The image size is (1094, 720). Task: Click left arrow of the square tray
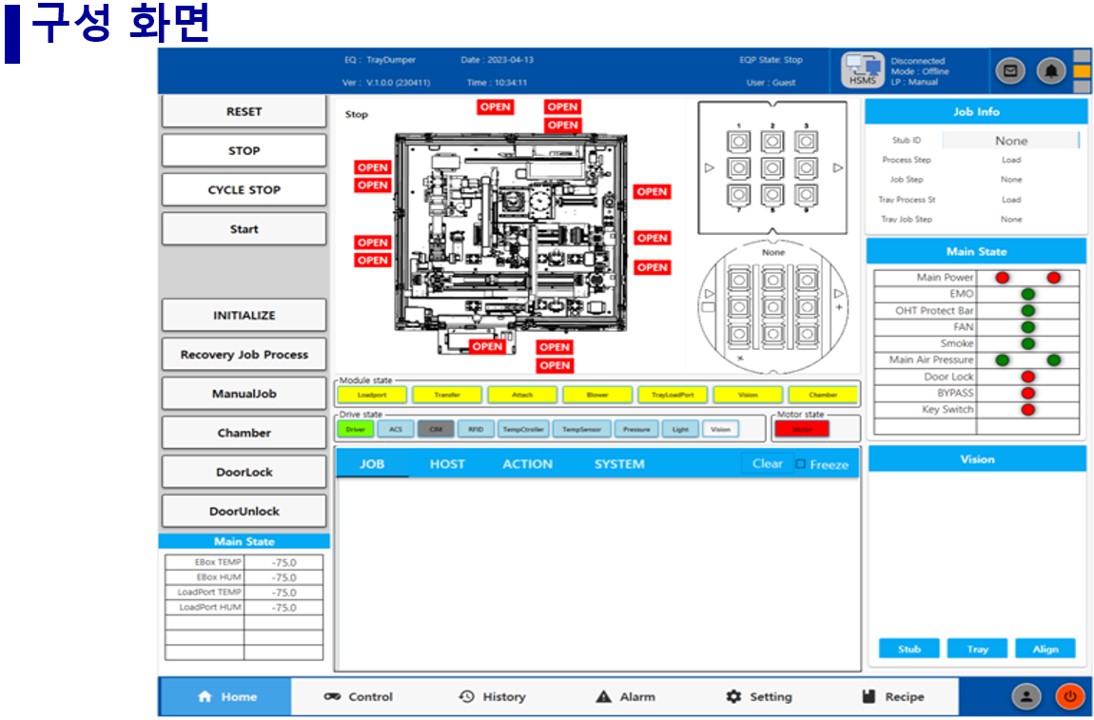[x=709, y=167]
